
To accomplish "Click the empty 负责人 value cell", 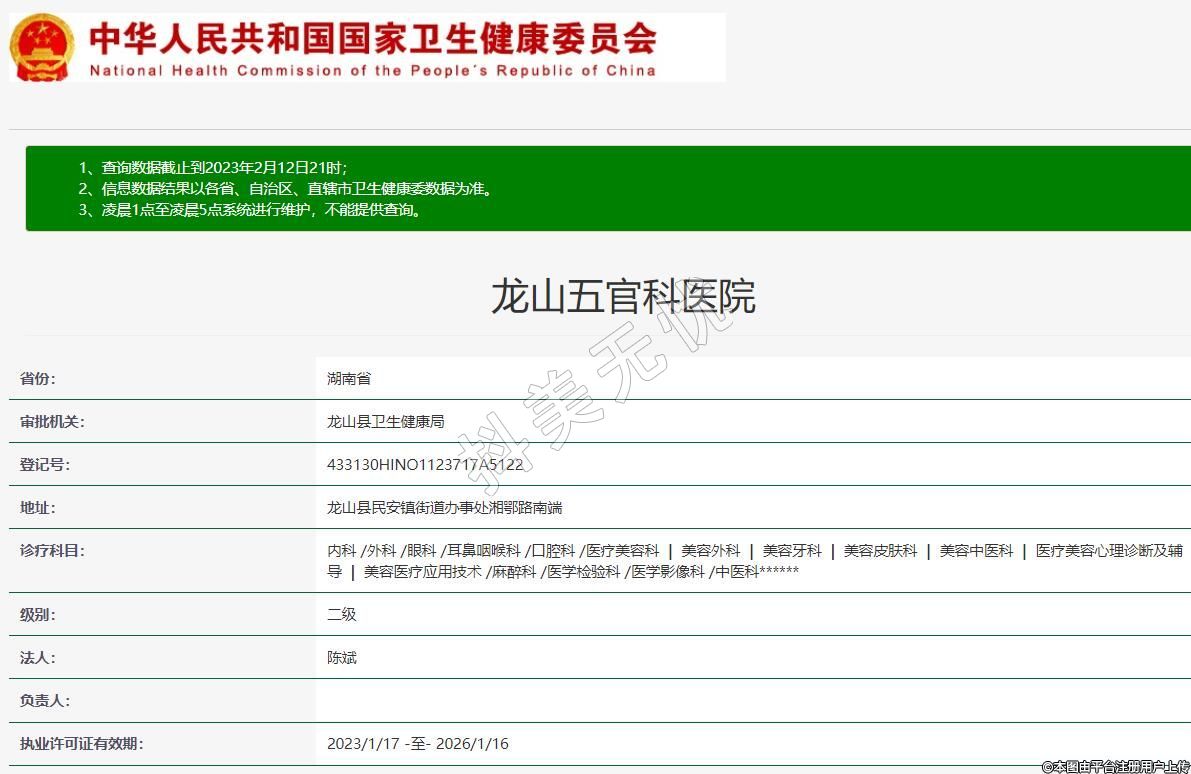I will 750,701.
